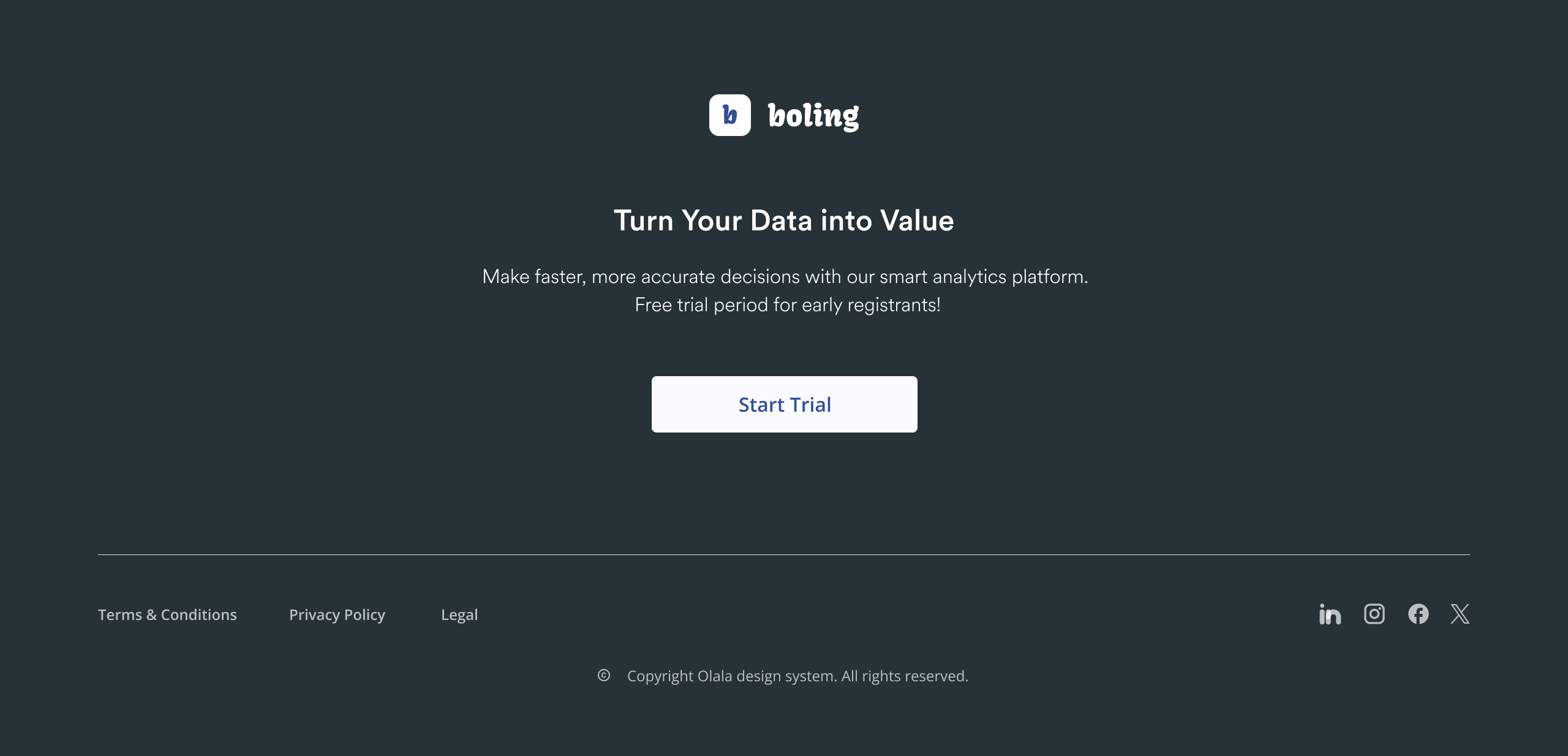Open the LinkedIn social icon
Image resolution: width=1568 pixels, height=756 pixels.
pyautogui.click(x=1330, y=614)
